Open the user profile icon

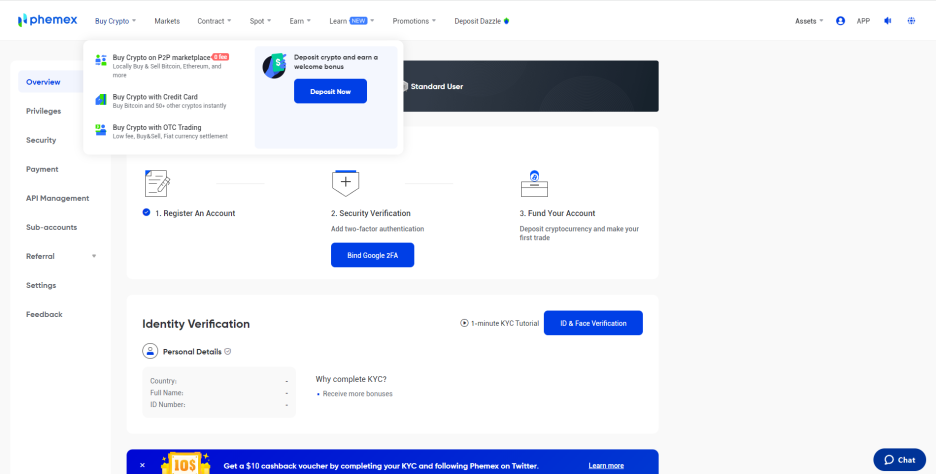[x=840, y=21]
